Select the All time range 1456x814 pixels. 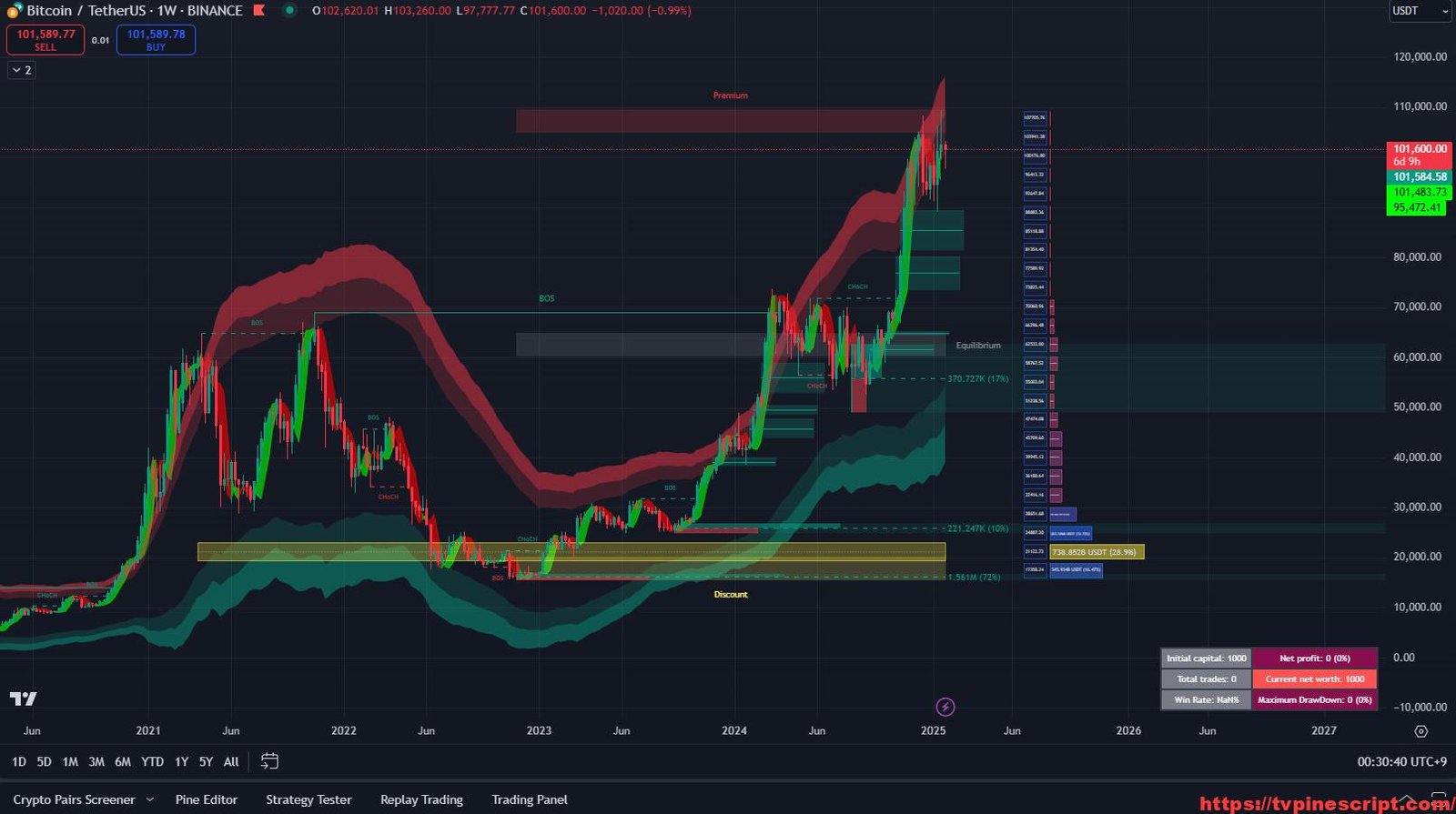[x=231, y=762]
